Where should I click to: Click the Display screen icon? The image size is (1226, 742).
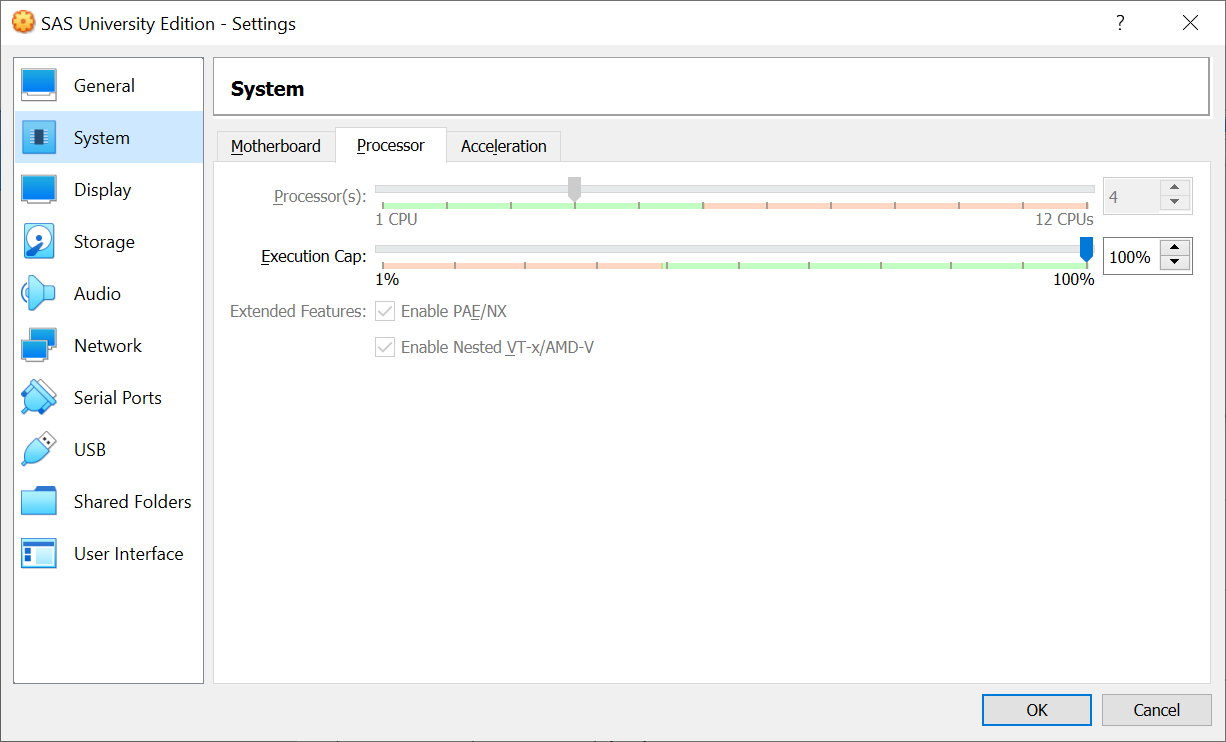(x=39, y=190)
